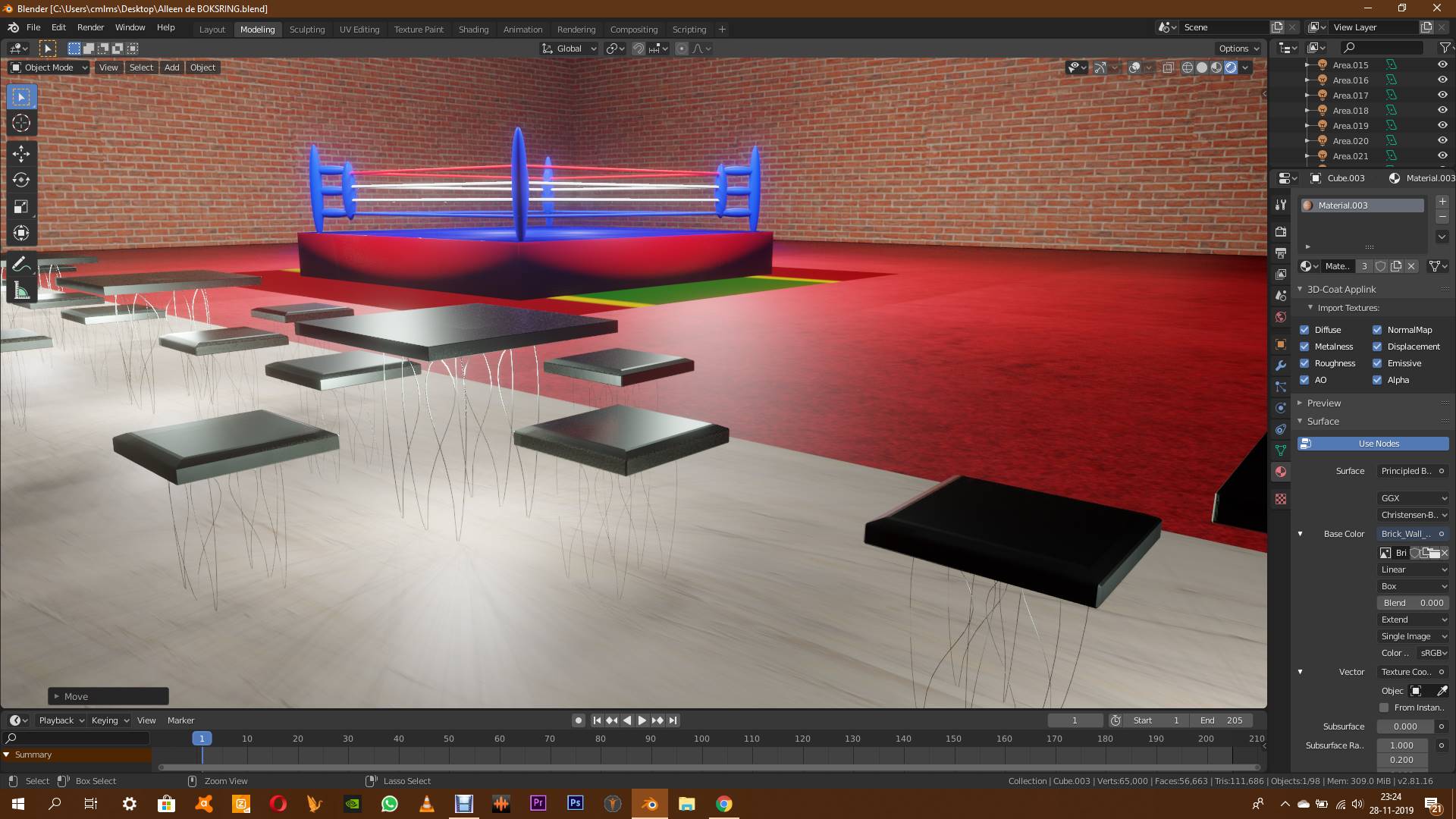Pick the Annotate tool
The width and height of the screenshot is (1456, 819).
click(x=21, y=264)
